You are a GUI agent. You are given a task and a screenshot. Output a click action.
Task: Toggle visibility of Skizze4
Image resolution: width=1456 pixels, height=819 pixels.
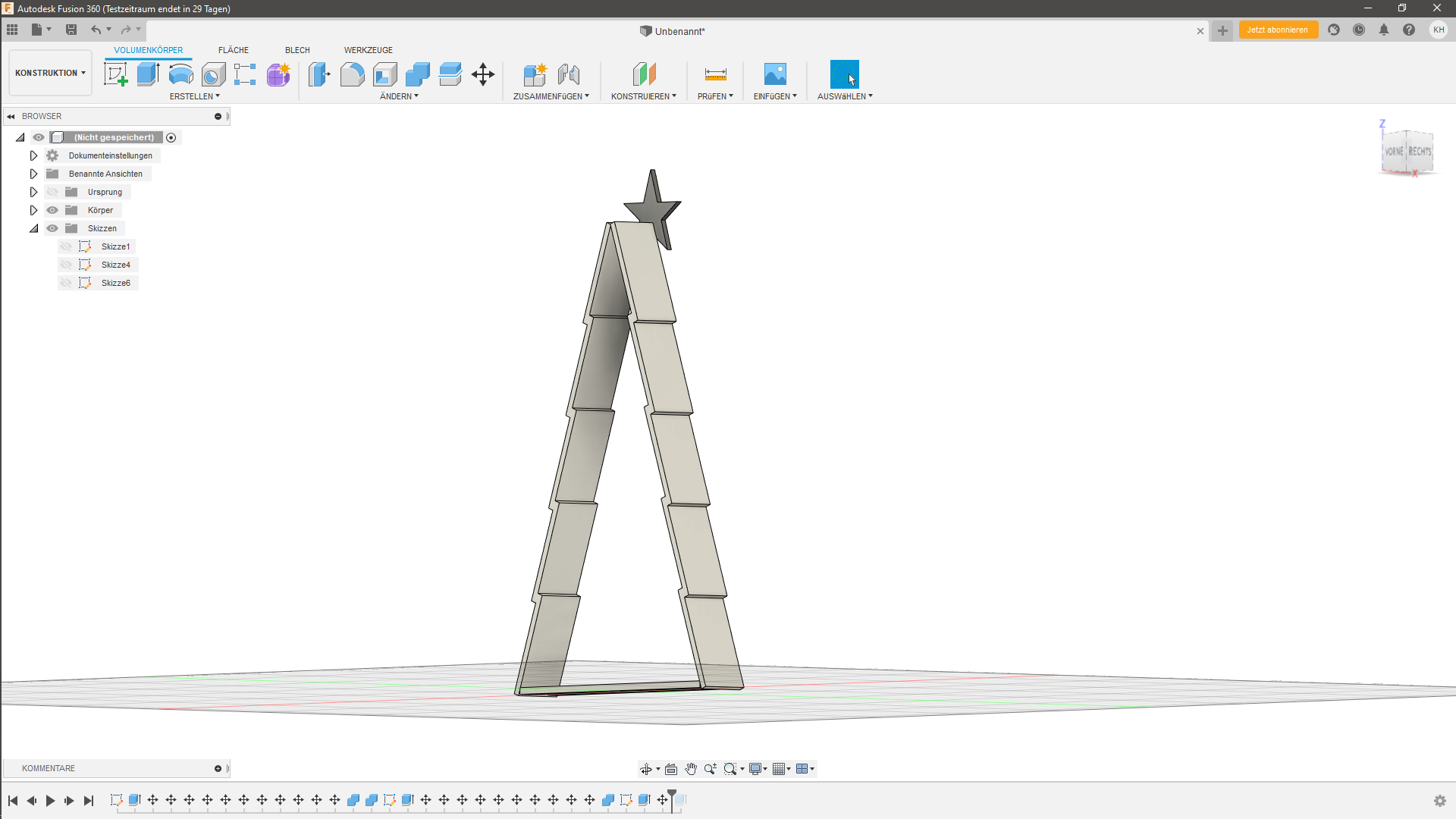[64, 264]
